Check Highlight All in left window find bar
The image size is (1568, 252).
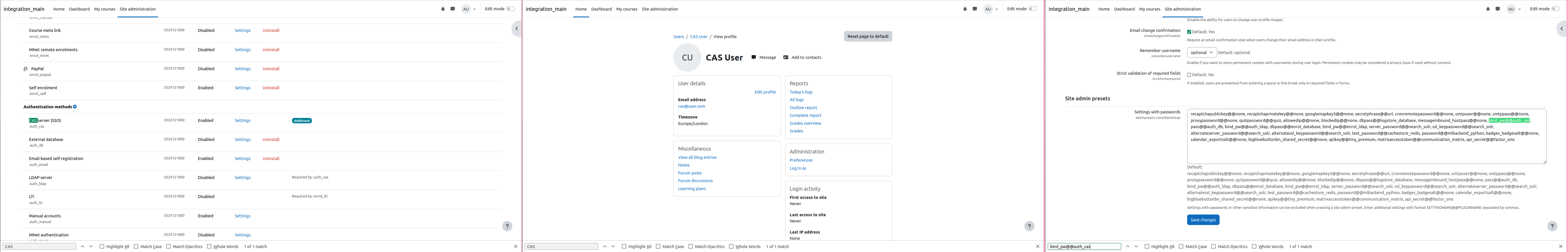pyautogui.click(x=102, y=246)
